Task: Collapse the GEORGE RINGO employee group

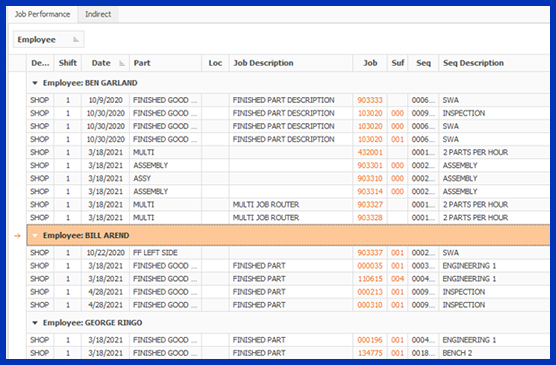Action: click(35, 323)
